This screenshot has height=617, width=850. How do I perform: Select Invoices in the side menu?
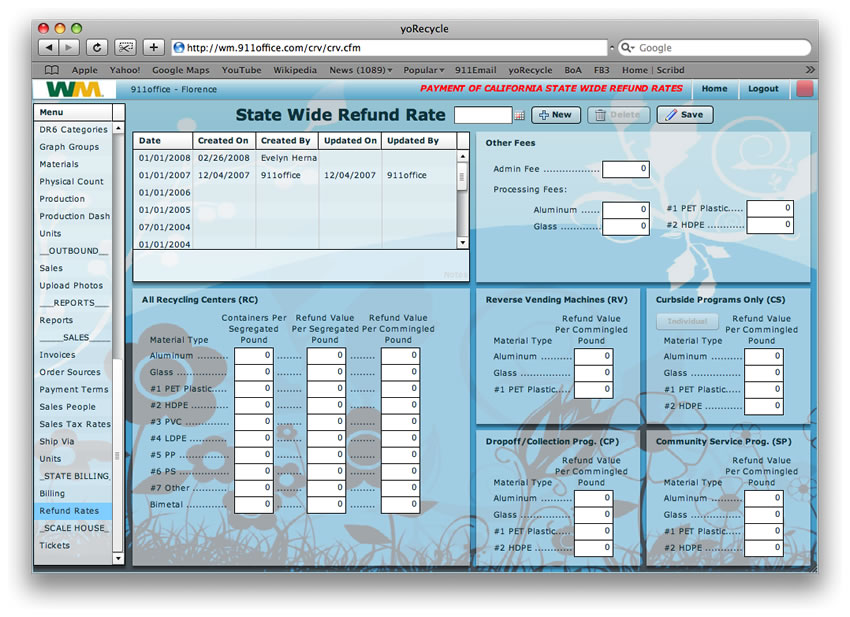73,355
